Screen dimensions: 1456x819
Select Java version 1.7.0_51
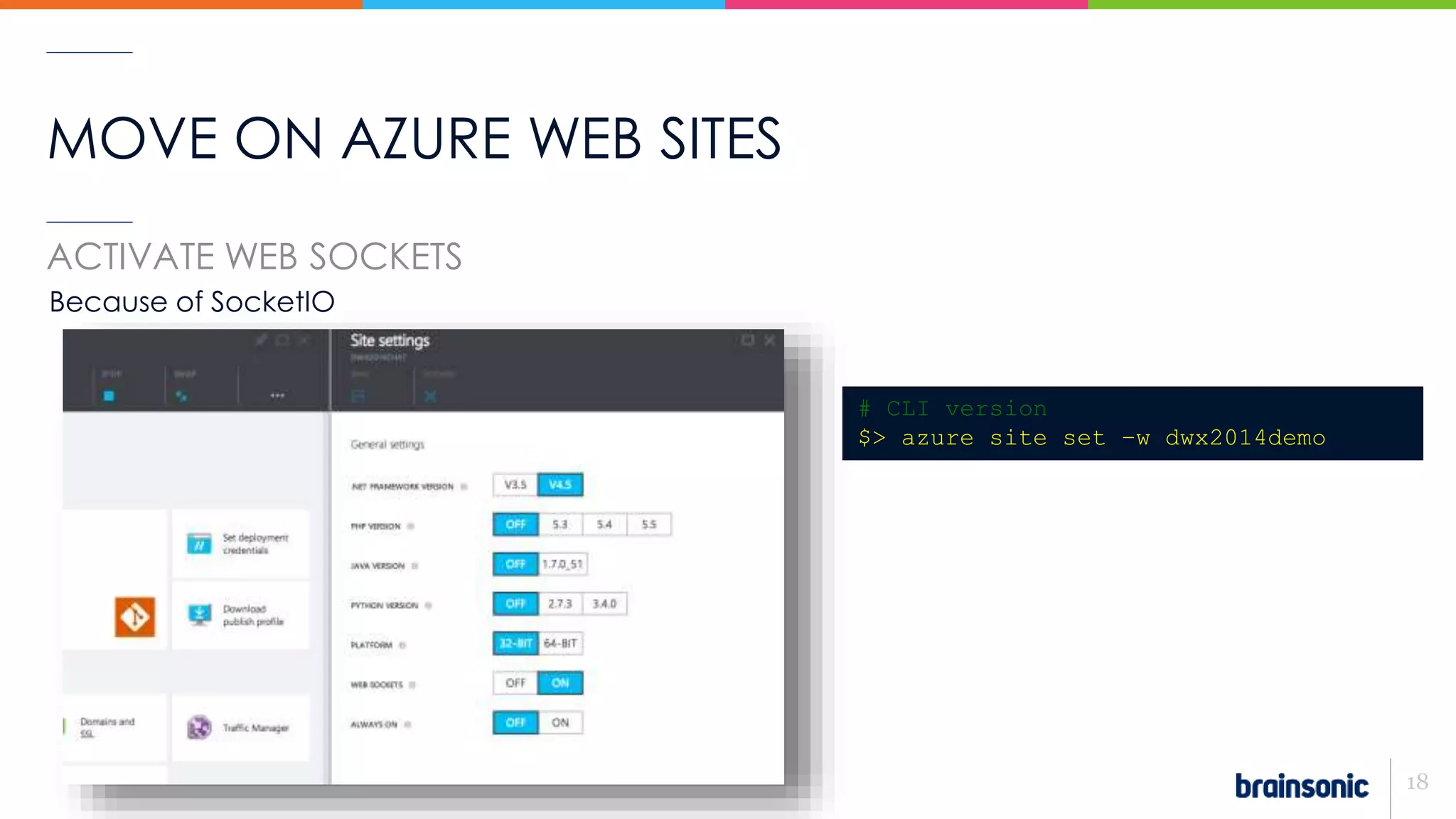(562, 564)
